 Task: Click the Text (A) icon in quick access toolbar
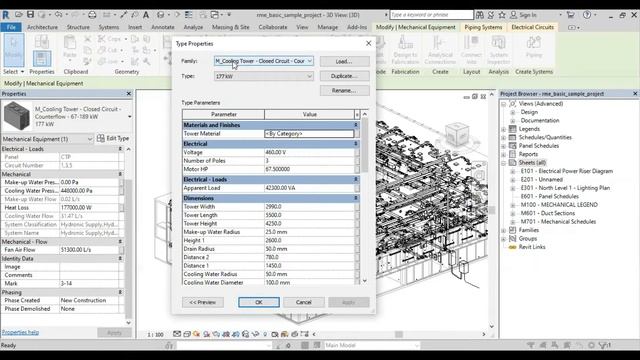point(146,15)
